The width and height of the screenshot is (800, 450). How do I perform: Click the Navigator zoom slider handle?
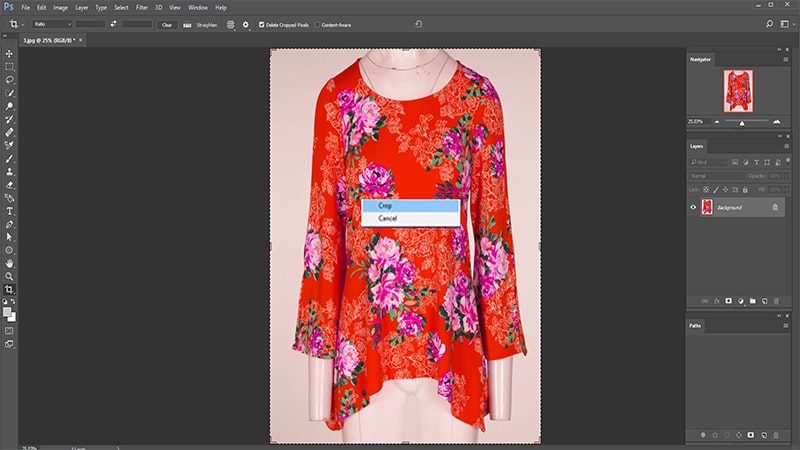click(742, 123)
